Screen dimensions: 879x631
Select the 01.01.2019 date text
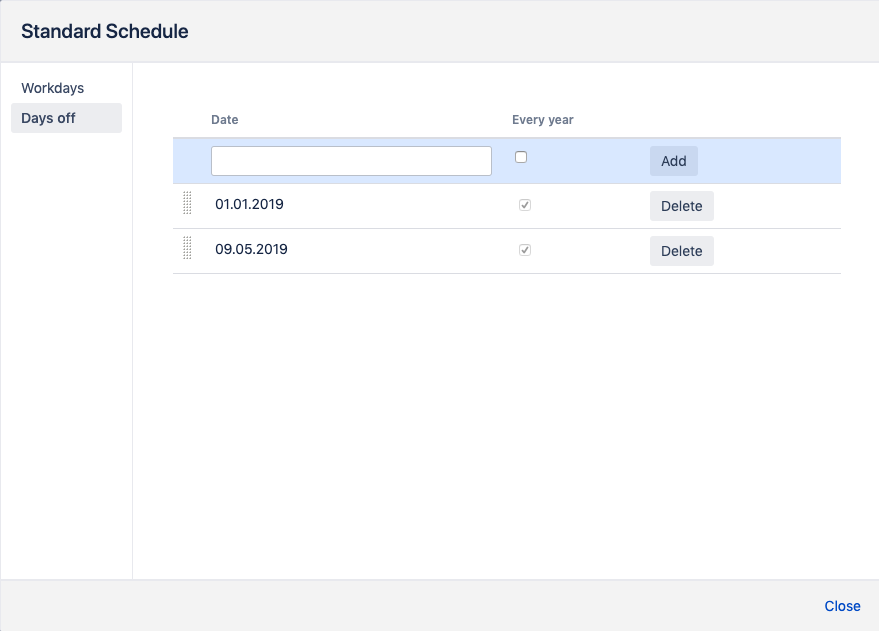(x=249, y=204)
